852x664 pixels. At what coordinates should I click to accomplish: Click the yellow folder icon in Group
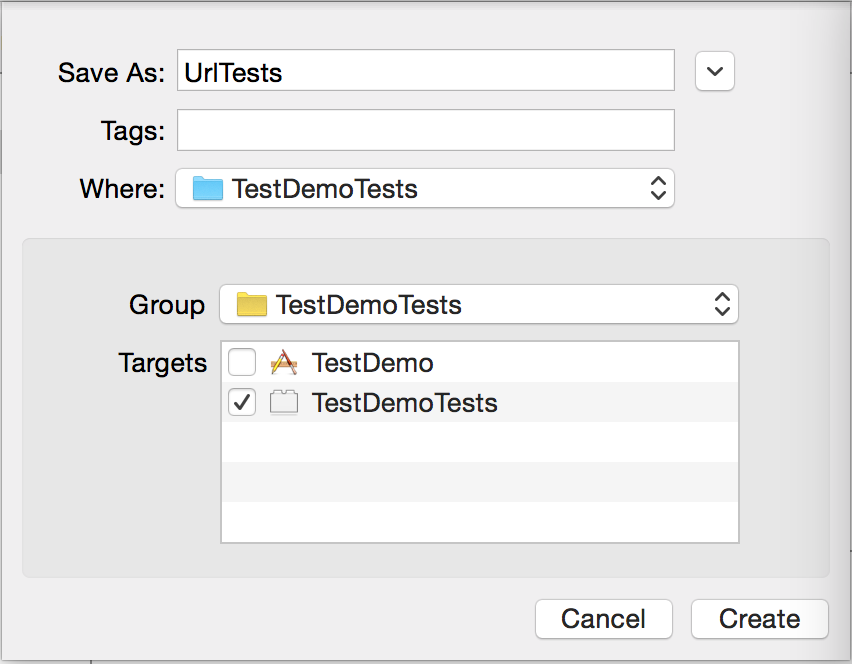coord(251,305)
